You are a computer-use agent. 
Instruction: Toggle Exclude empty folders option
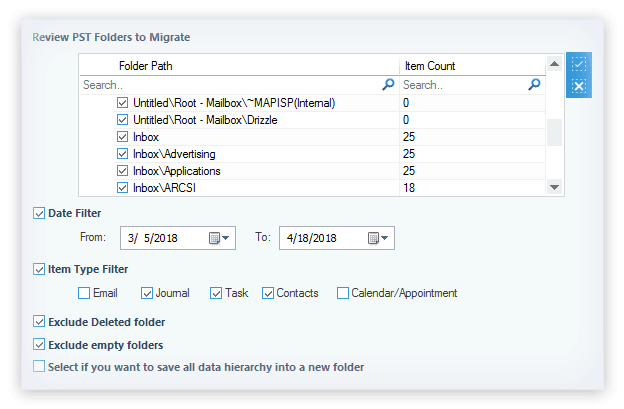(x=39, y=345)
